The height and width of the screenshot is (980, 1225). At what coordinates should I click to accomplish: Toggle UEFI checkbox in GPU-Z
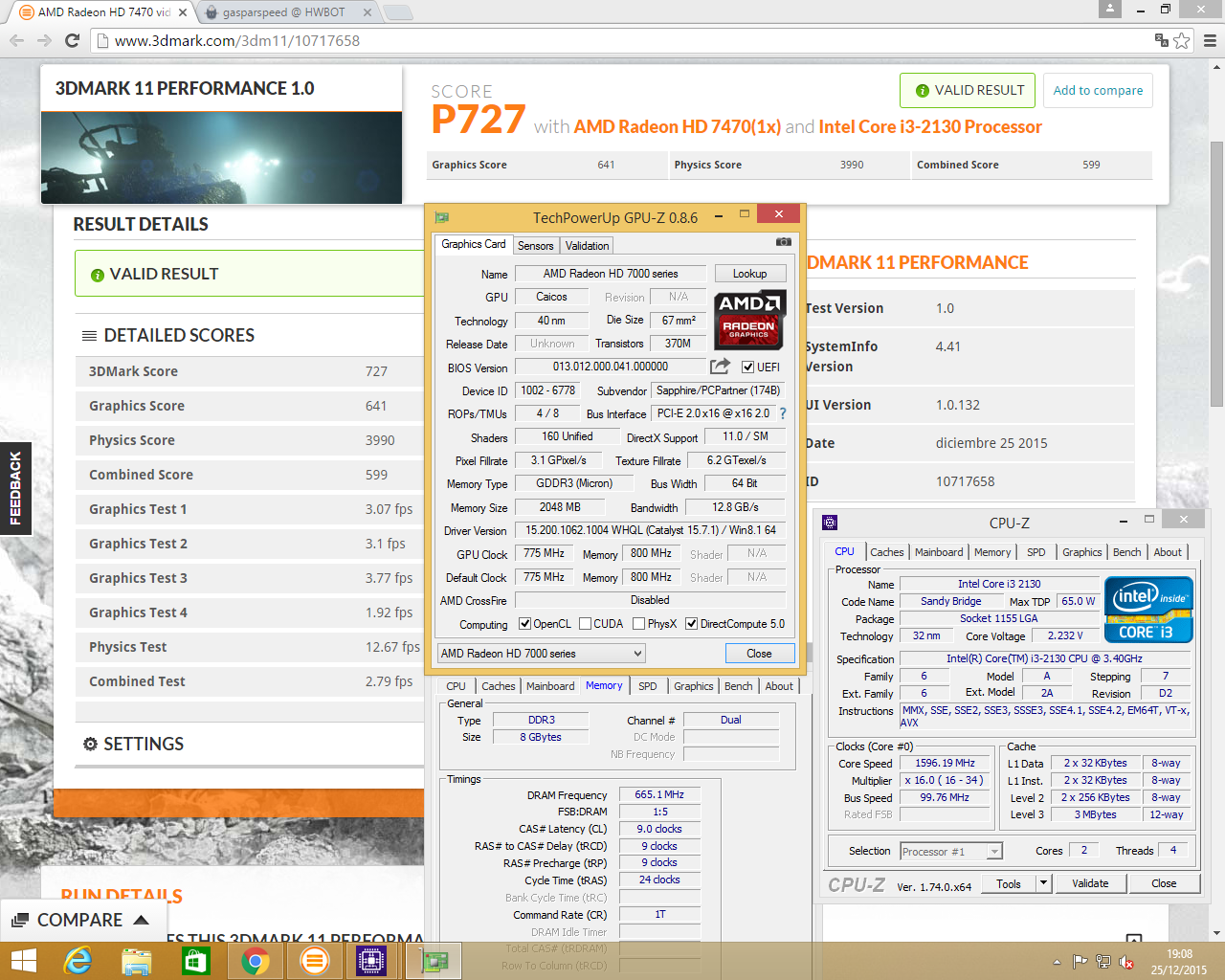747,367
